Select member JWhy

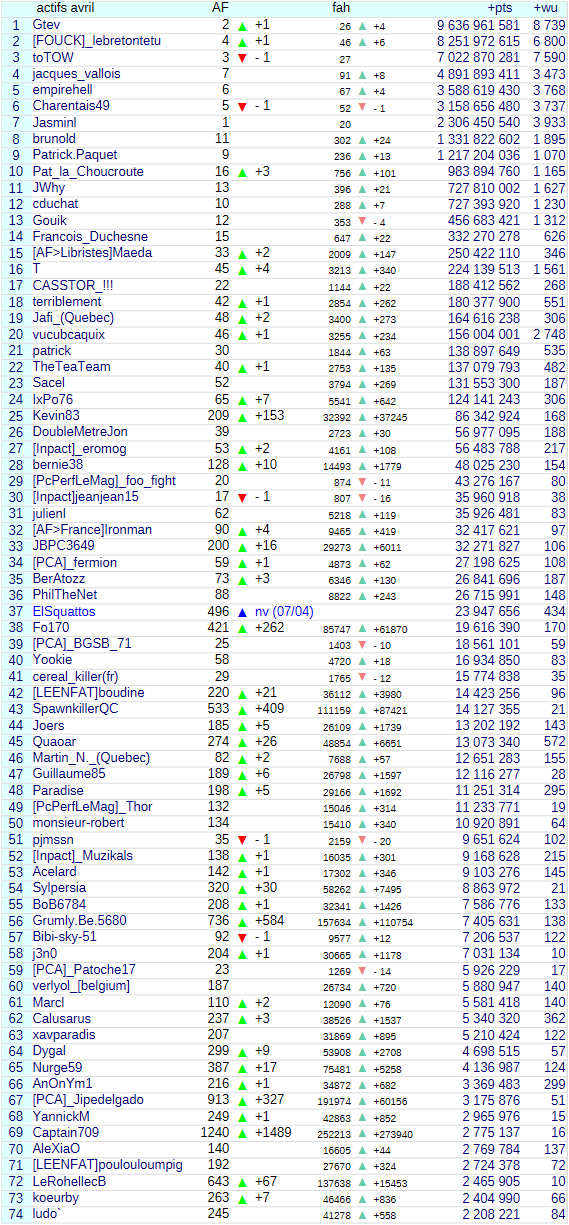(x=48, y=187)
